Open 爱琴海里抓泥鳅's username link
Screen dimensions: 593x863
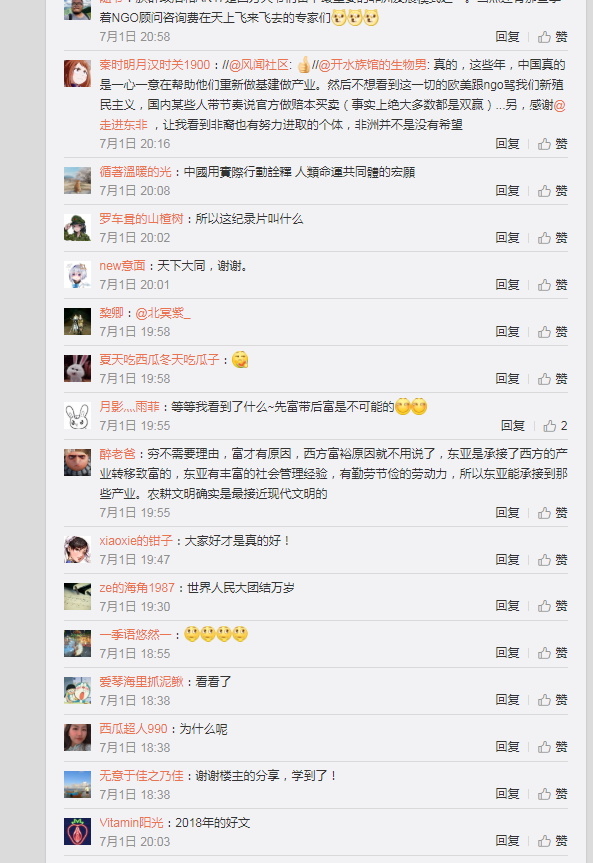coord(142,681)
